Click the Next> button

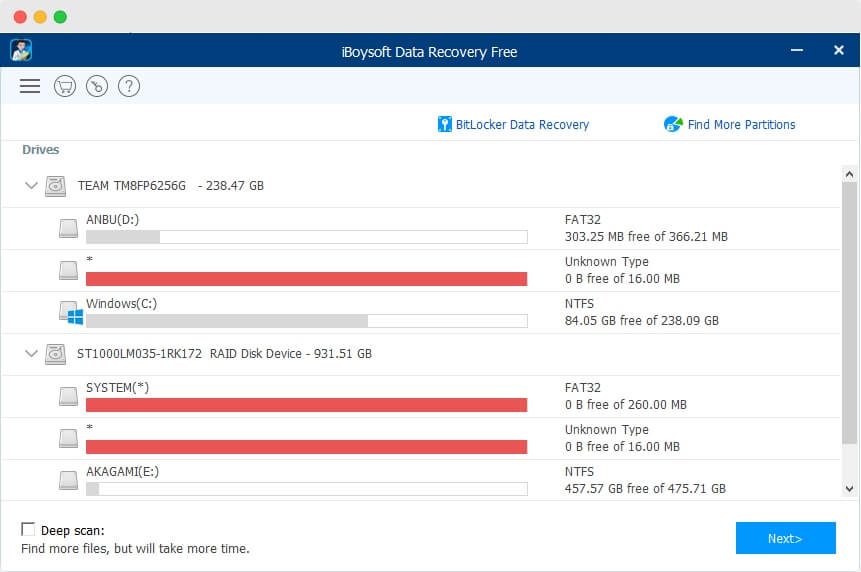786,538
